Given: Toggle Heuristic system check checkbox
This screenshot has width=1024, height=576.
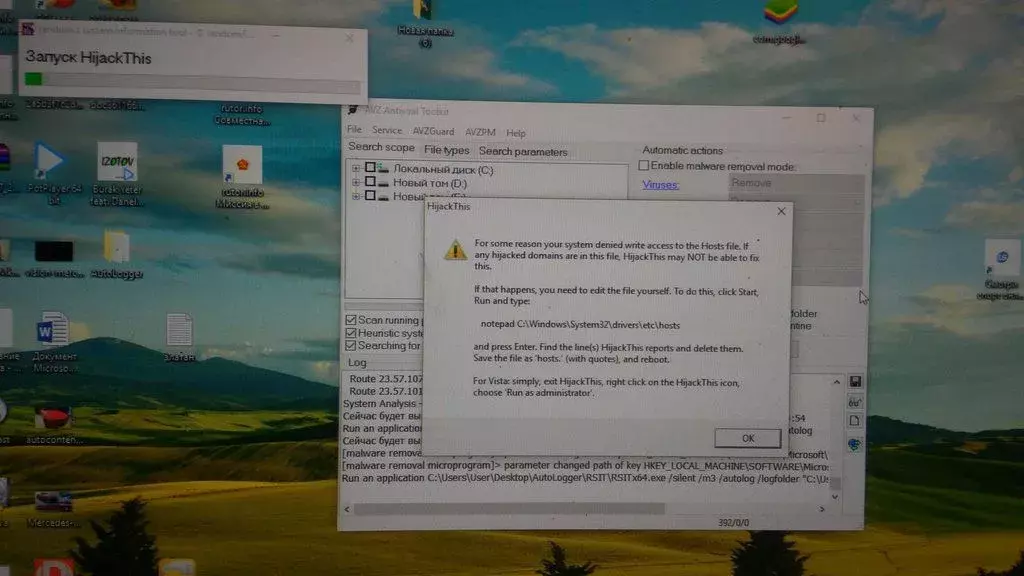Looking at the screenshot, I should click(x=351, y=333).
